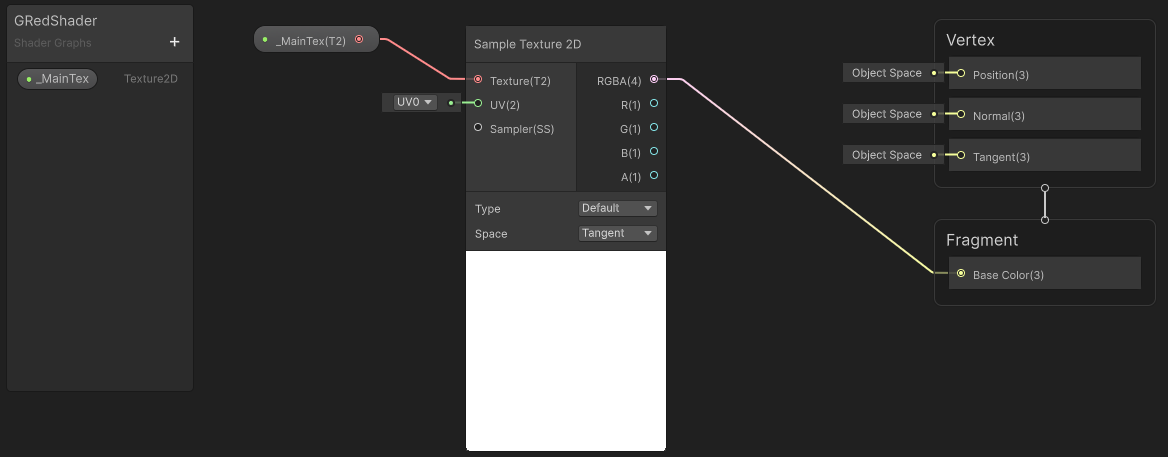Screen dimensions: 1168x457
Task: Select the _MainTex property in the Blackboard
Action: [x=58, y=79]
